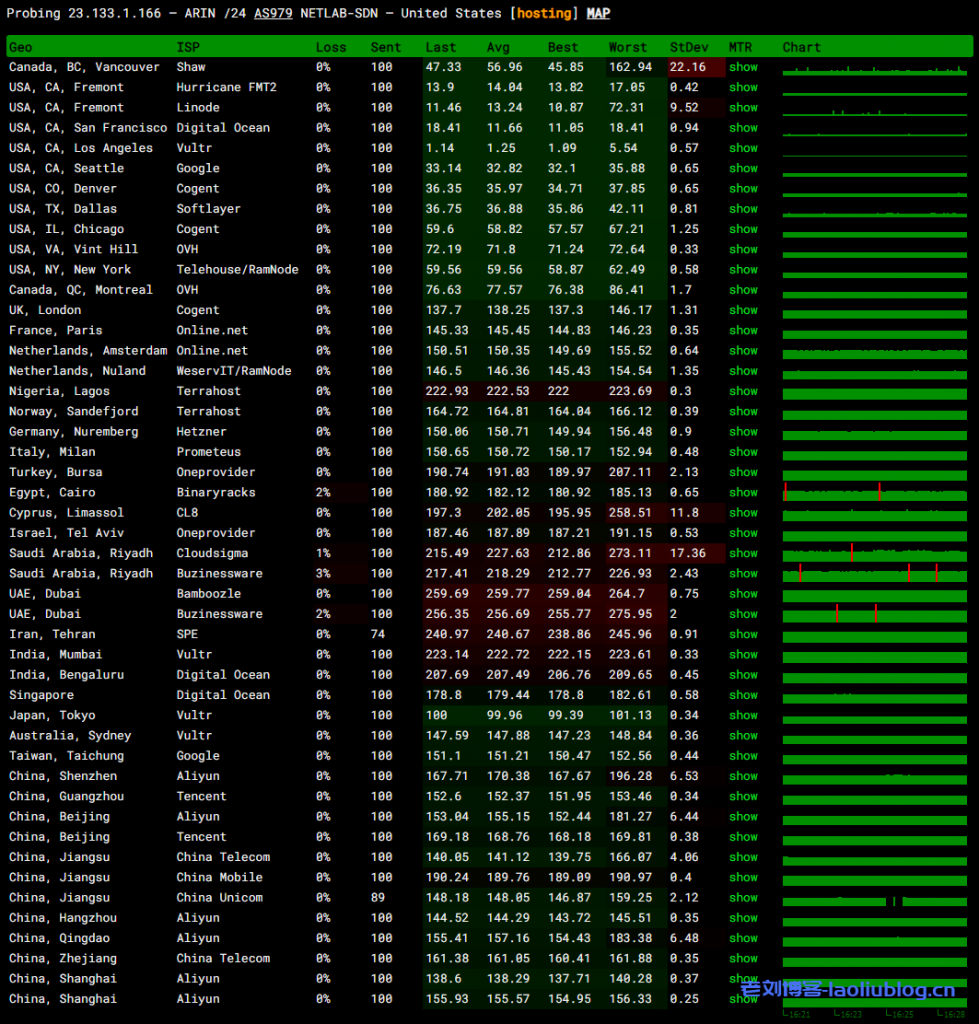Show MTR for Nigeria Lagos Terrahost
979x1024 pixels.
coord(743,391)
